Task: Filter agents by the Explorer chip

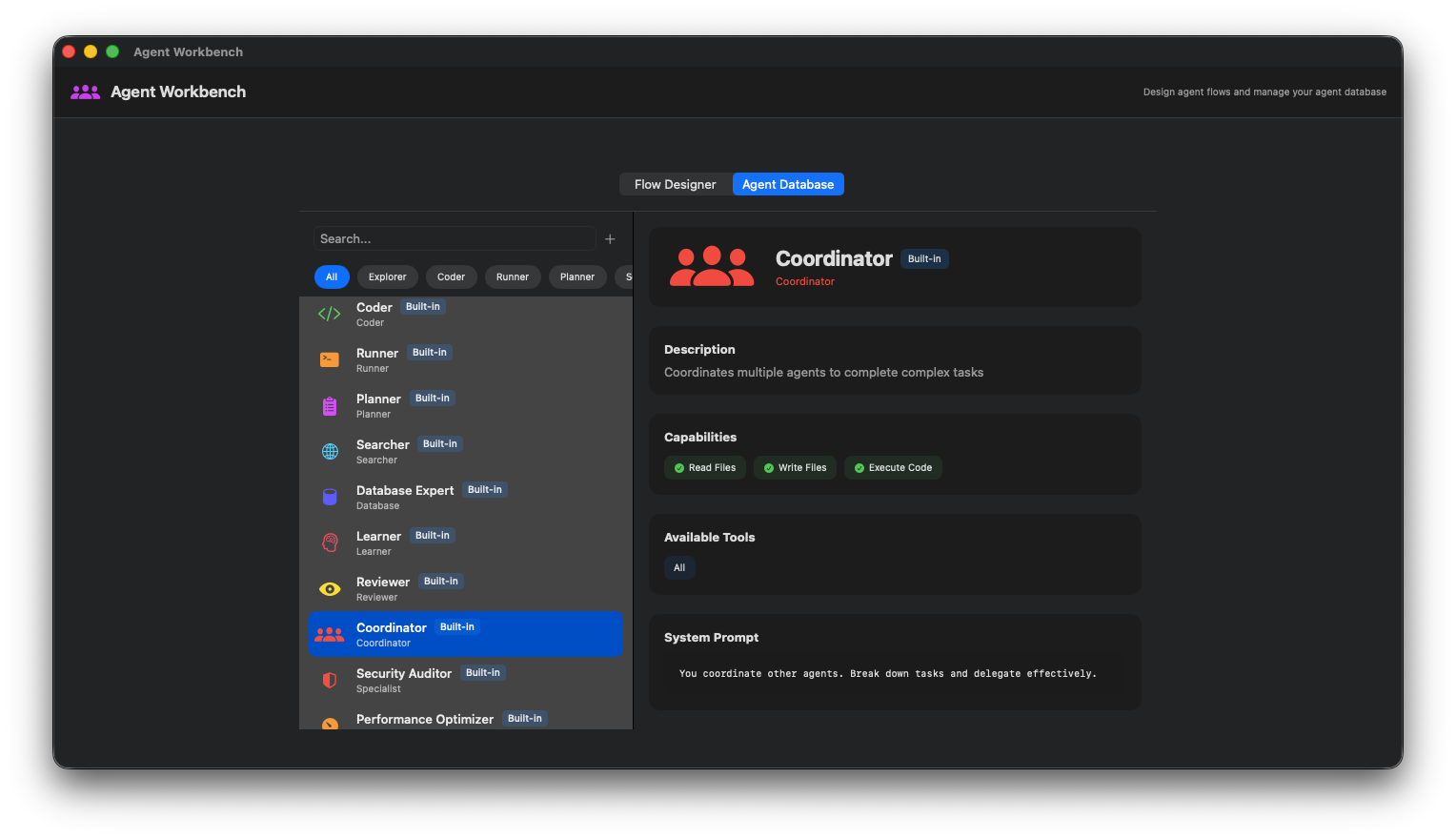Action: pos(387,276)
